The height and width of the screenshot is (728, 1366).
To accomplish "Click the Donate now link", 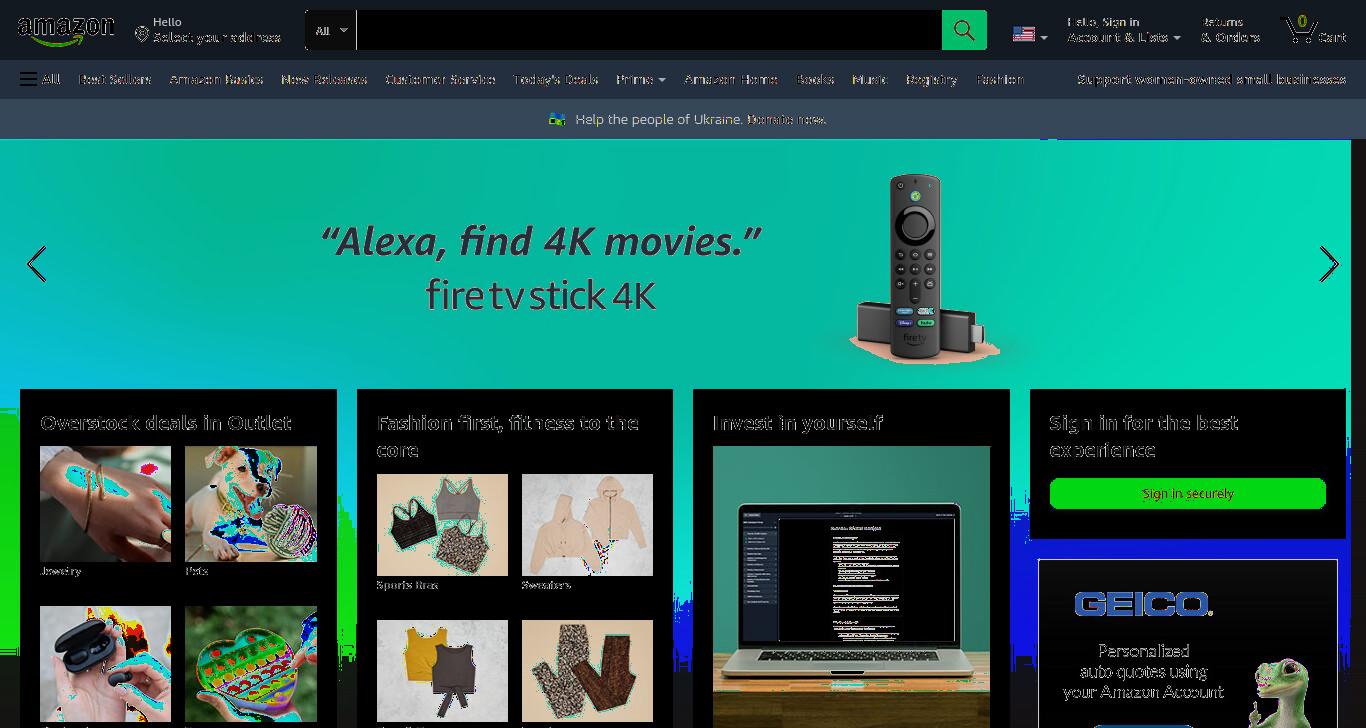I will [786, 119].
